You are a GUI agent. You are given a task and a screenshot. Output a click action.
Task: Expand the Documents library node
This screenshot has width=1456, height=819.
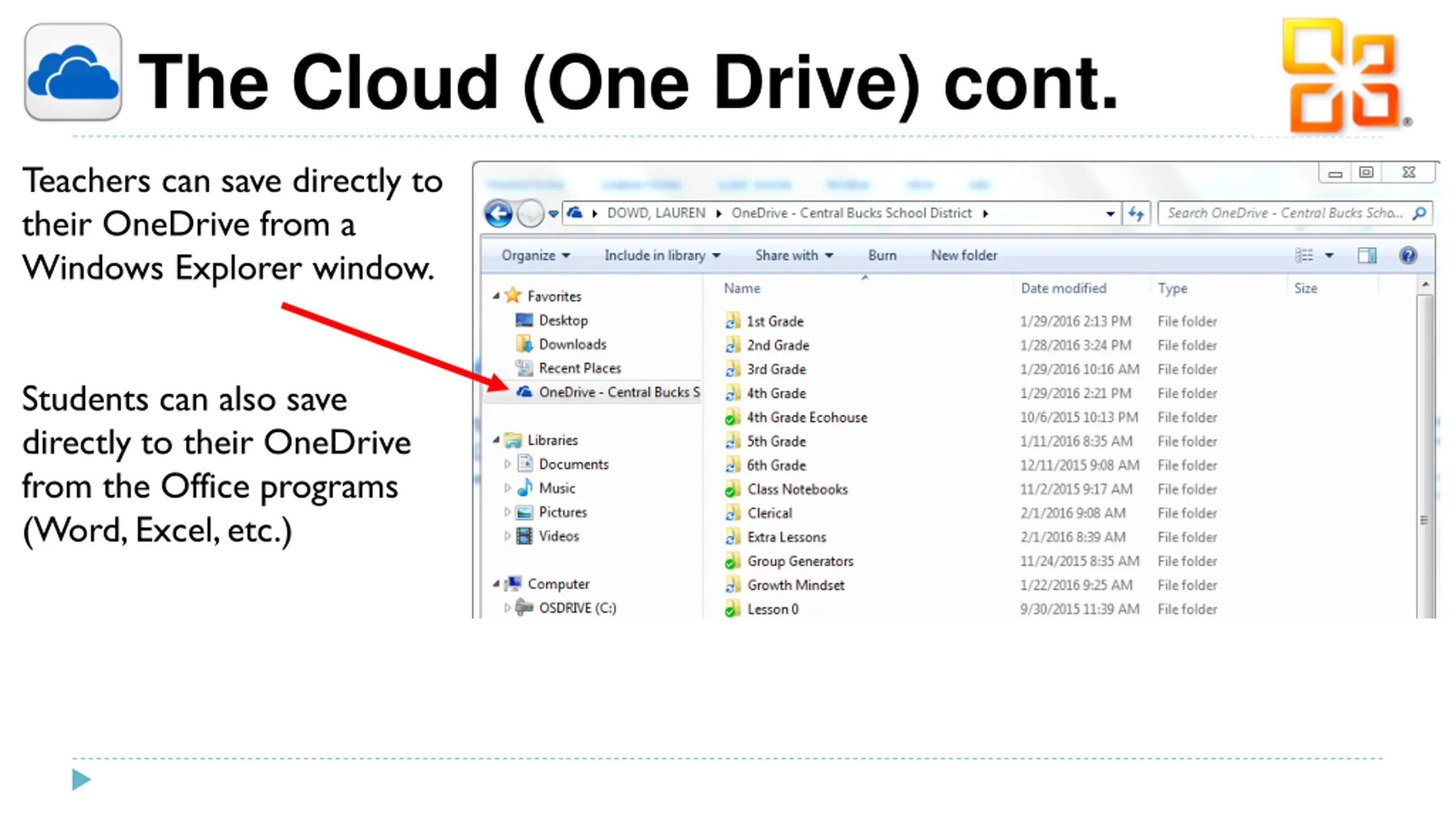pos(507,464)
